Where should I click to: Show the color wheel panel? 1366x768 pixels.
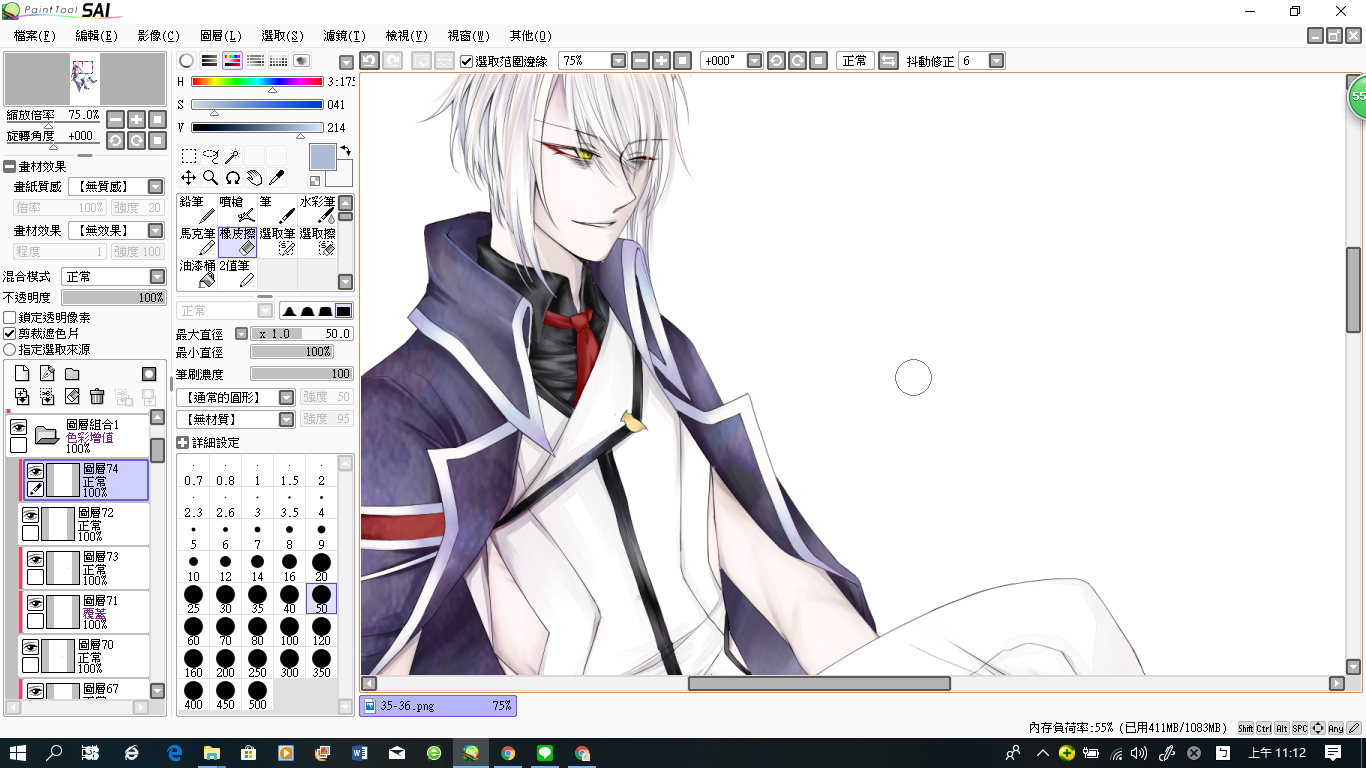(186, 61)
